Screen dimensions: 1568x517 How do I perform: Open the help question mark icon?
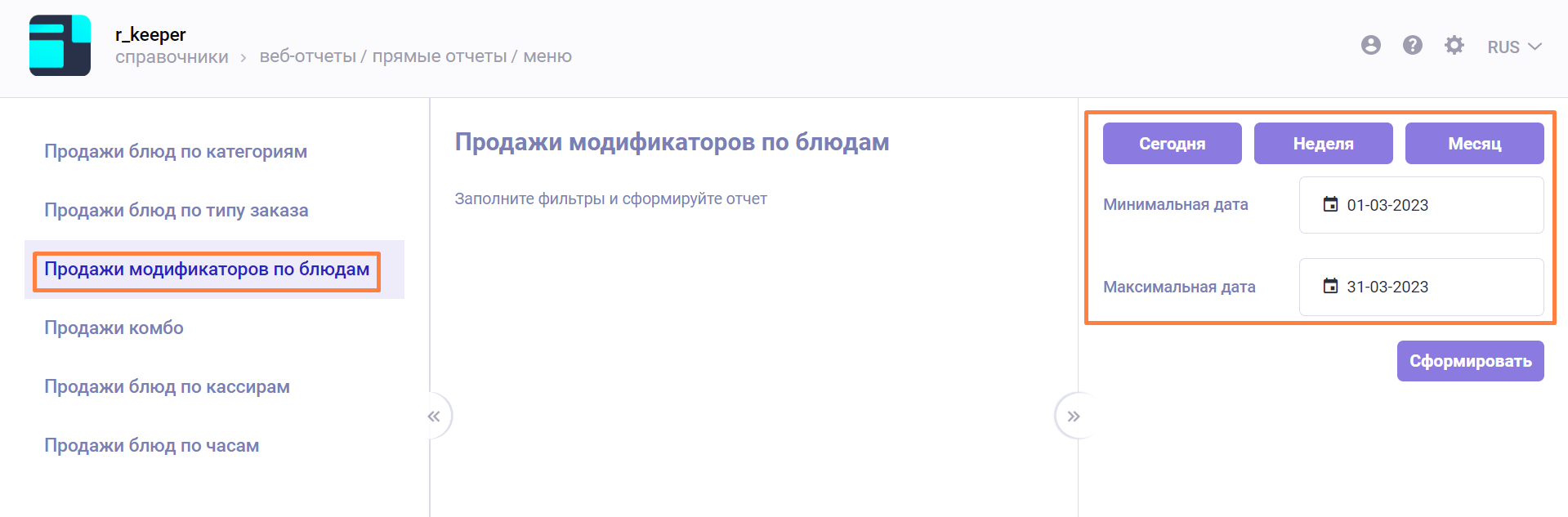point(1412,46)
